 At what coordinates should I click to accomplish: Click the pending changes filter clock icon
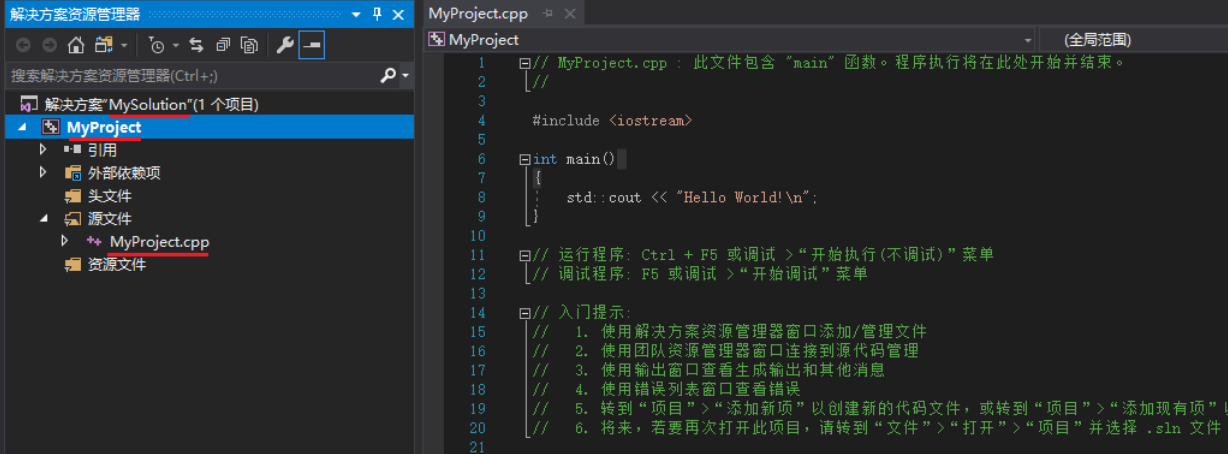point(157,45)
